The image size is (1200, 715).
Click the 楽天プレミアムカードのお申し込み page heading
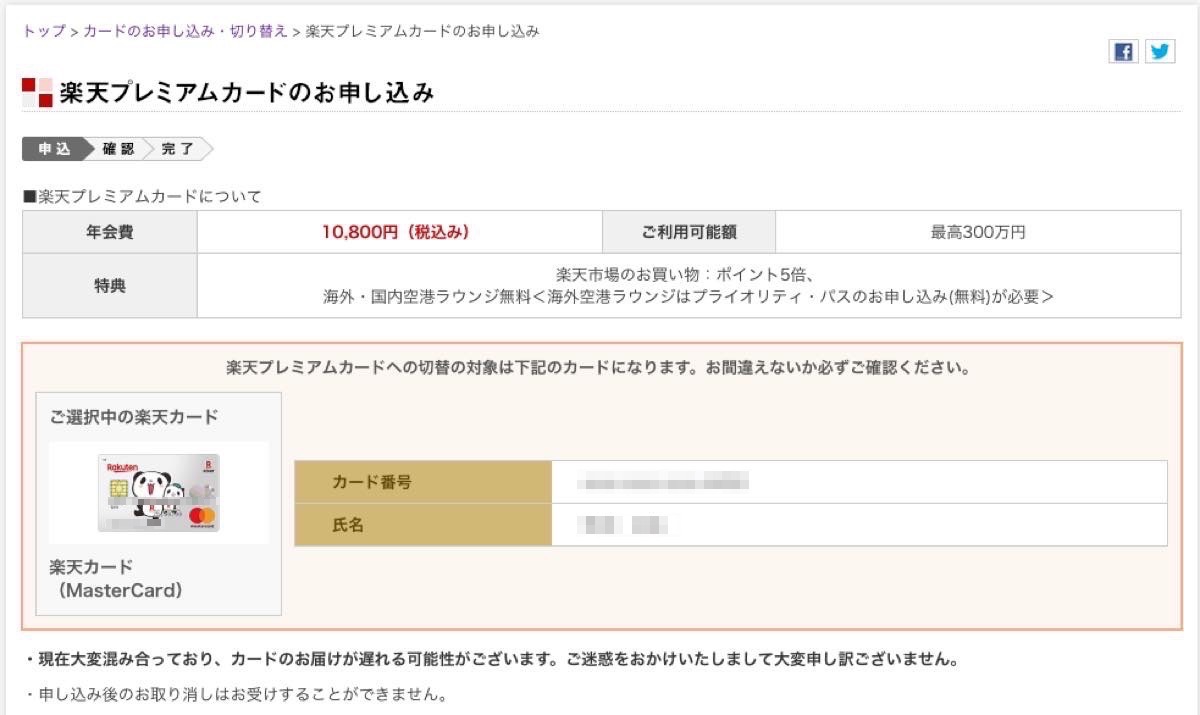click(x=246, y=93)
